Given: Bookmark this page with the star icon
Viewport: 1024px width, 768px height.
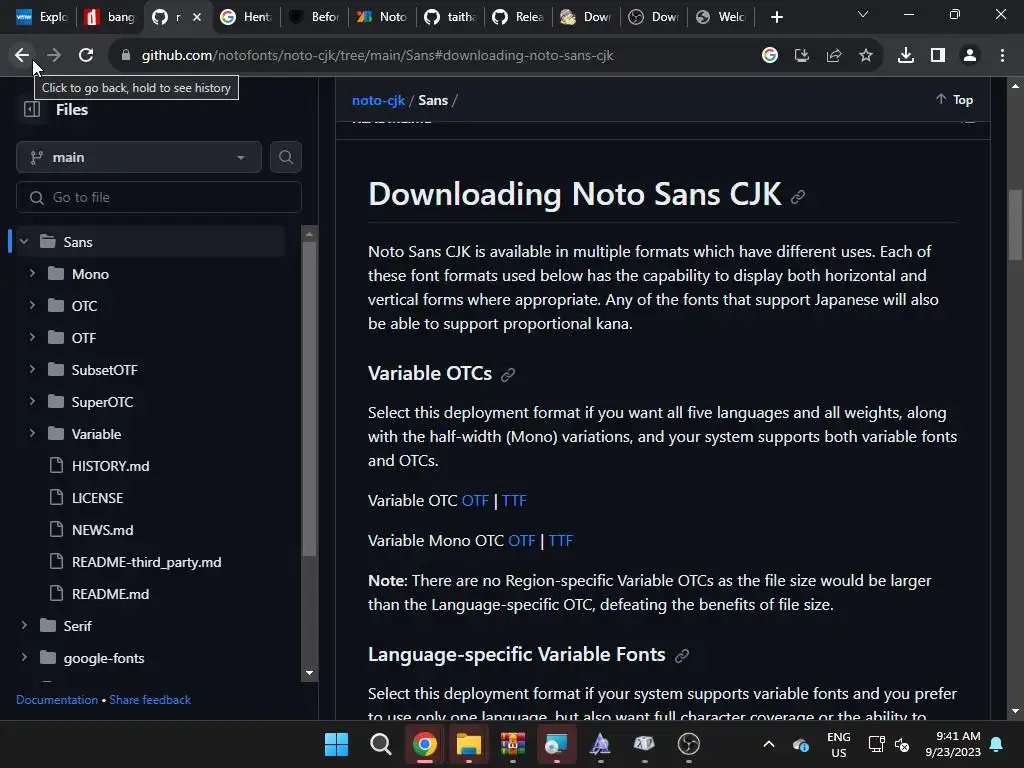Looking at the screenshot, I should 866,56.
